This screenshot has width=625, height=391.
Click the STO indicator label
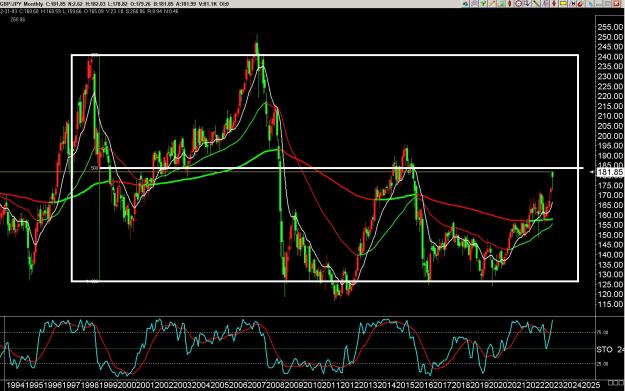[605, 350]
